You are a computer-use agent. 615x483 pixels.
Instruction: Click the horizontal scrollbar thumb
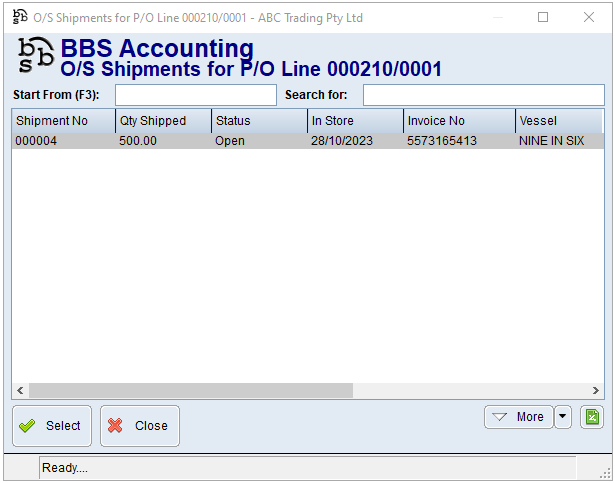click(x=190, y=390)
